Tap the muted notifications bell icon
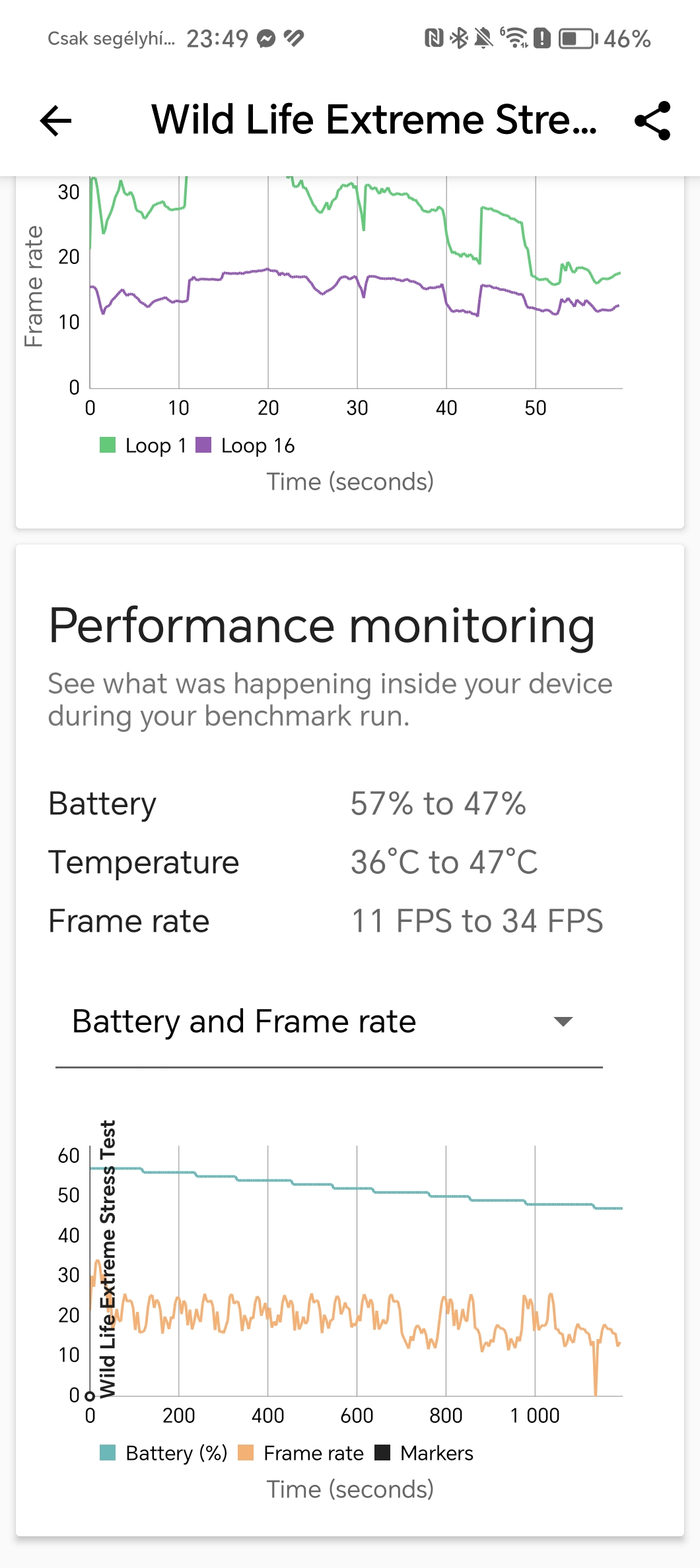Image resolution: width=700 pixels, height=1568 pixels. coord(483,38)
